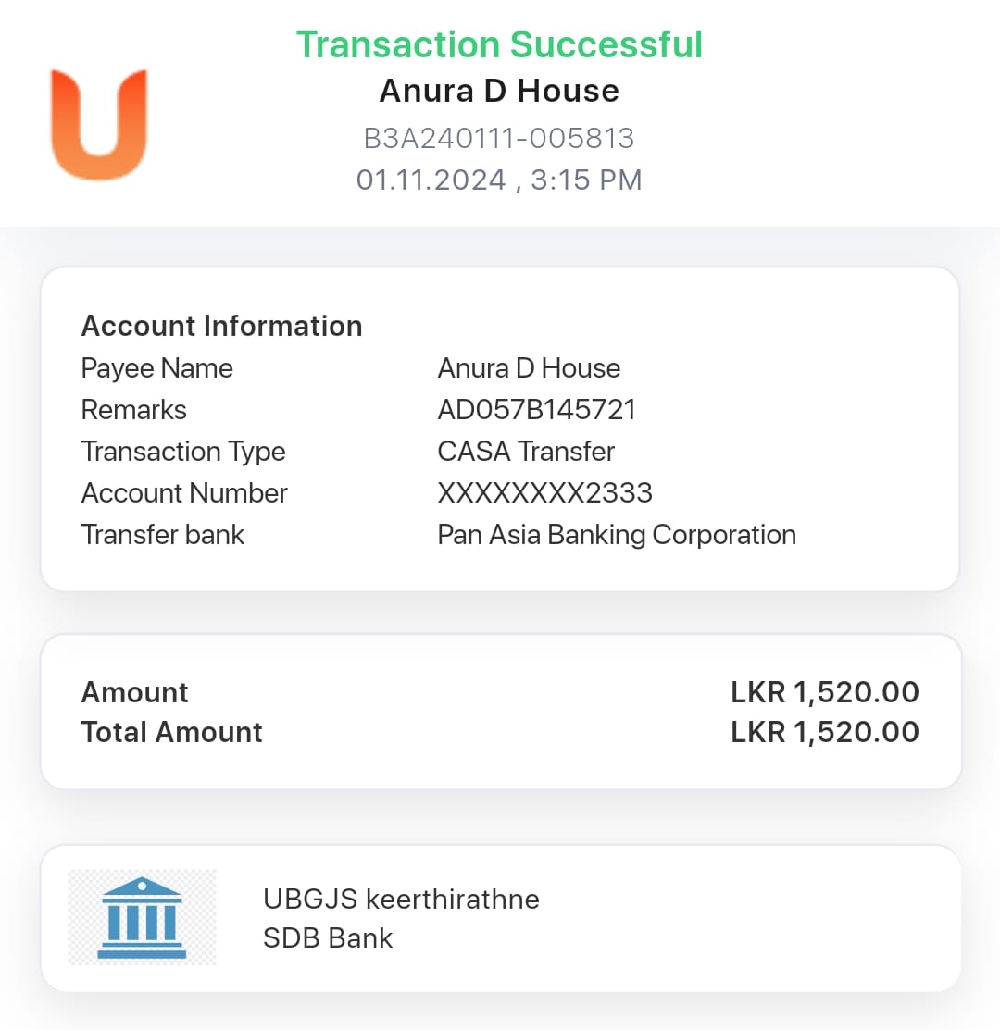Click the Account Information heading
1000x1030 pixels.
221,326
